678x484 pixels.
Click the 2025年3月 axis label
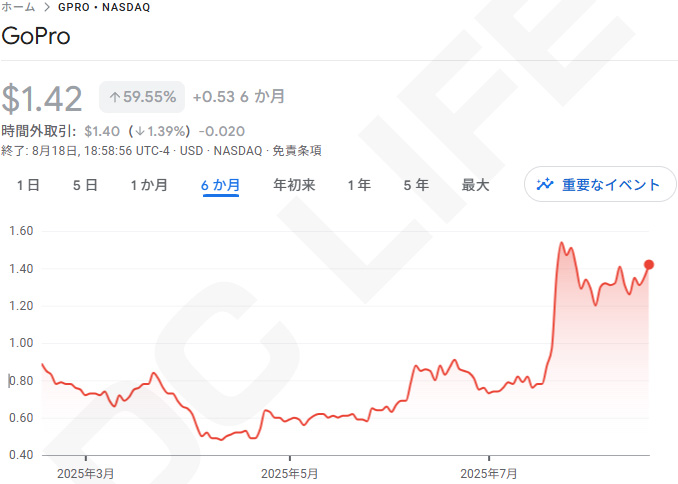[86, 474]
